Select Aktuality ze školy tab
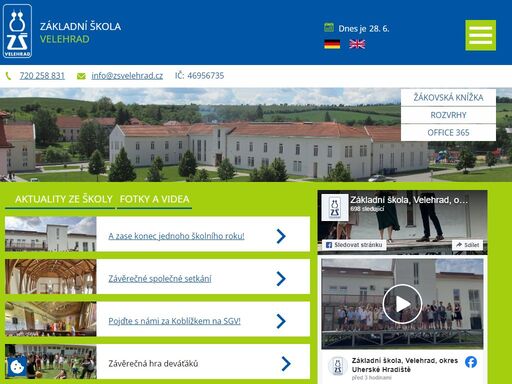Viewport: 512px width, 384px height. (x=64, y=199)
